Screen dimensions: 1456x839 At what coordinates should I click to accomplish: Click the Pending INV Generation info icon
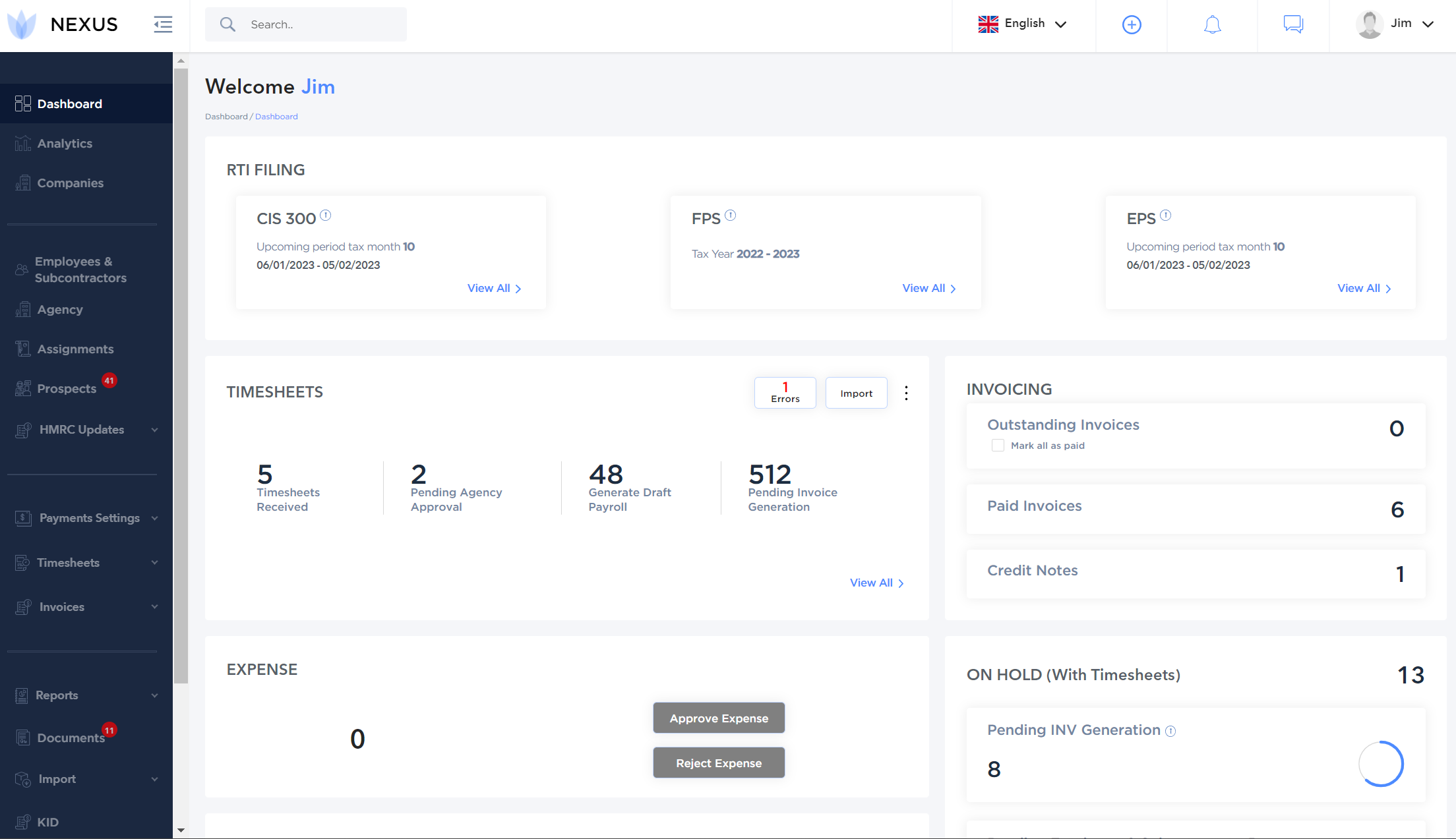[1170, 731]
